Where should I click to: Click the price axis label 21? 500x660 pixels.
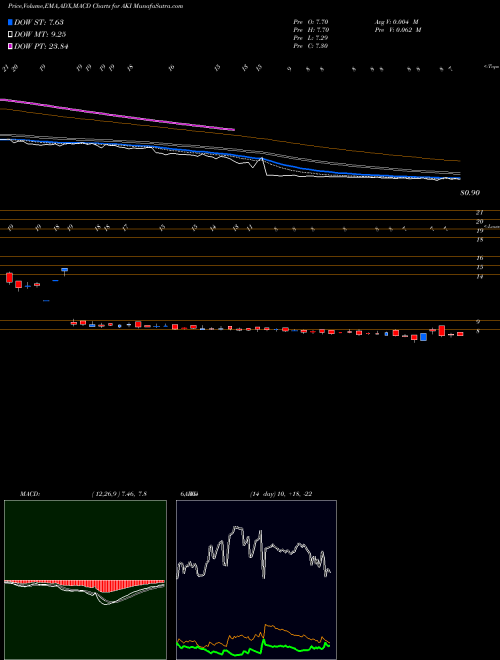(479, 213)
